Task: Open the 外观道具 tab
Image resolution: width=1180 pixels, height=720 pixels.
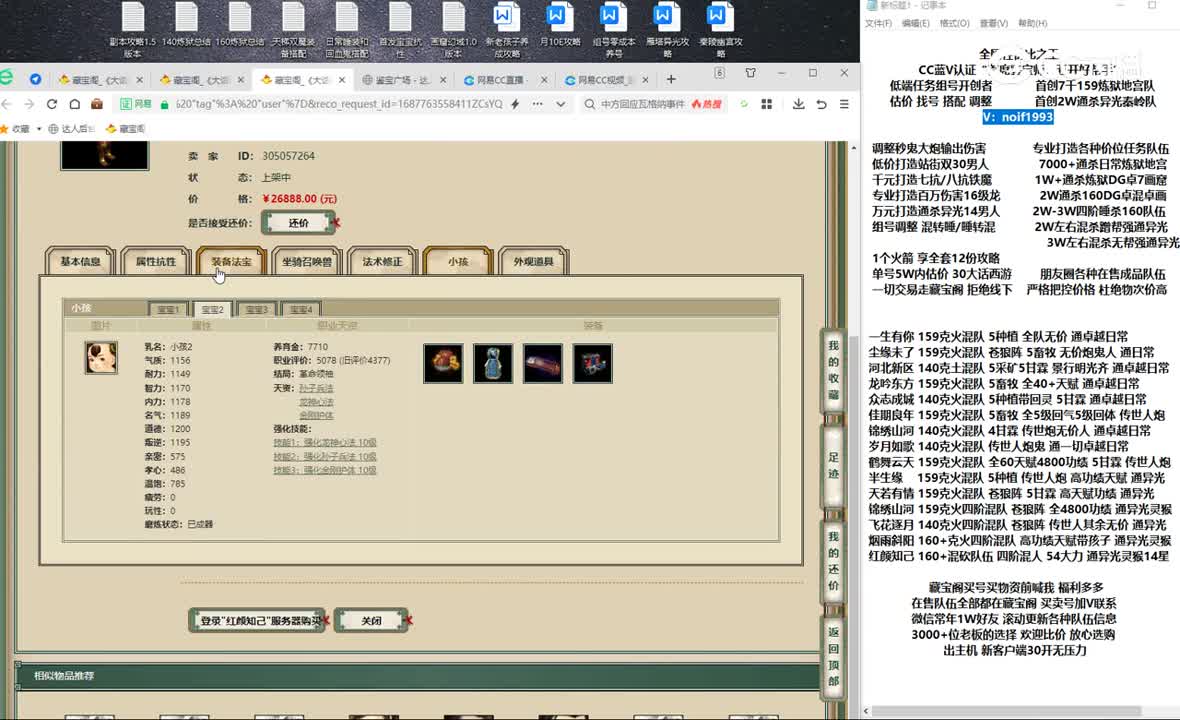Action: tap(534, 262)
